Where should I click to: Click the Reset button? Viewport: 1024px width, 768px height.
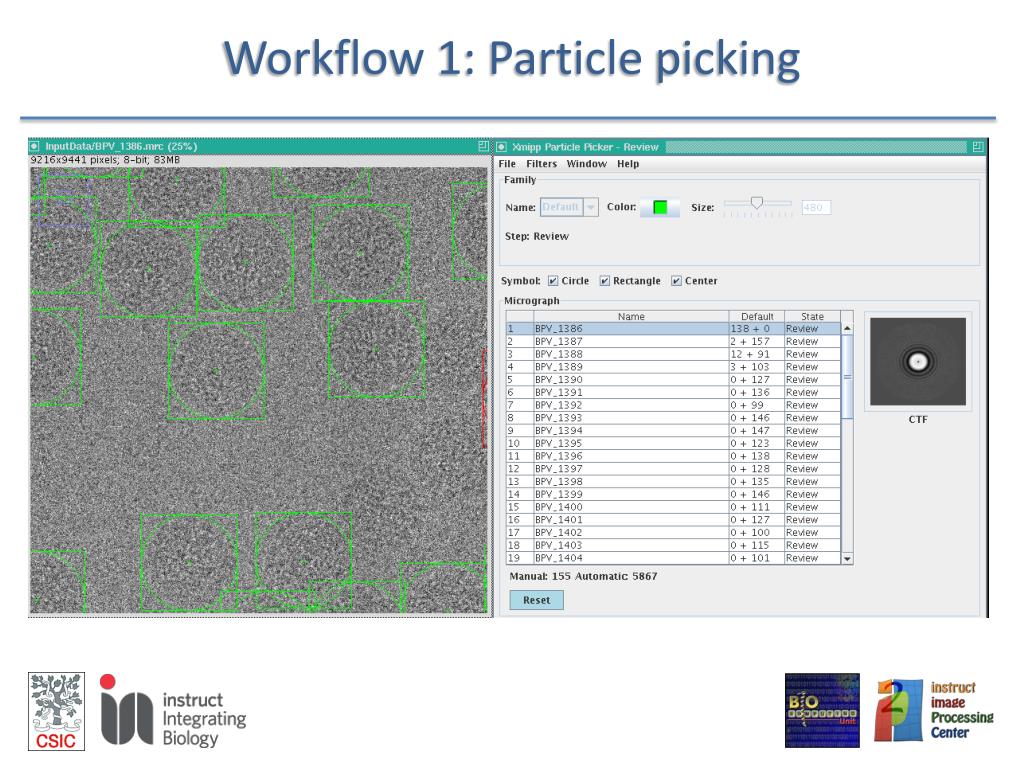536,600
